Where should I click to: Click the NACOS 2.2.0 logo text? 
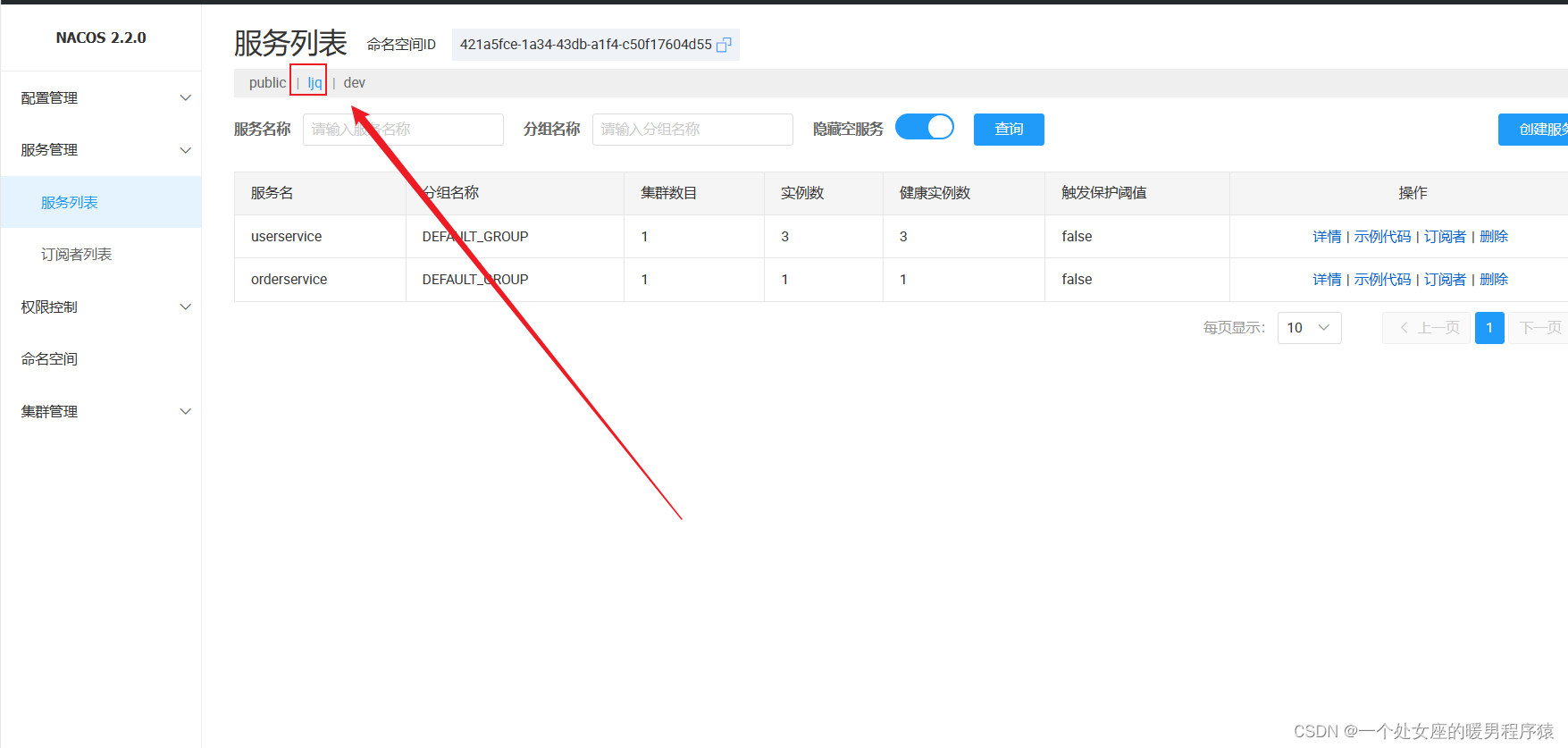[101, 38]
